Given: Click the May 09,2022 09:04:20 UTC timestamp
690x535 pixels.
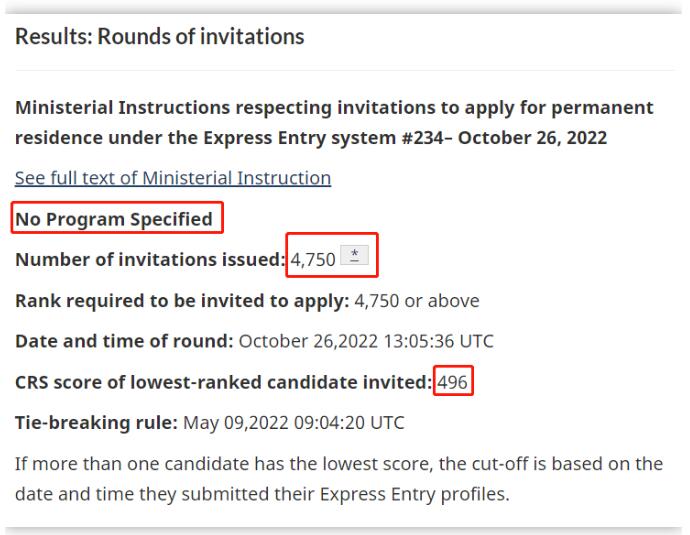Looking at the screenshot, I should point(294,423).
